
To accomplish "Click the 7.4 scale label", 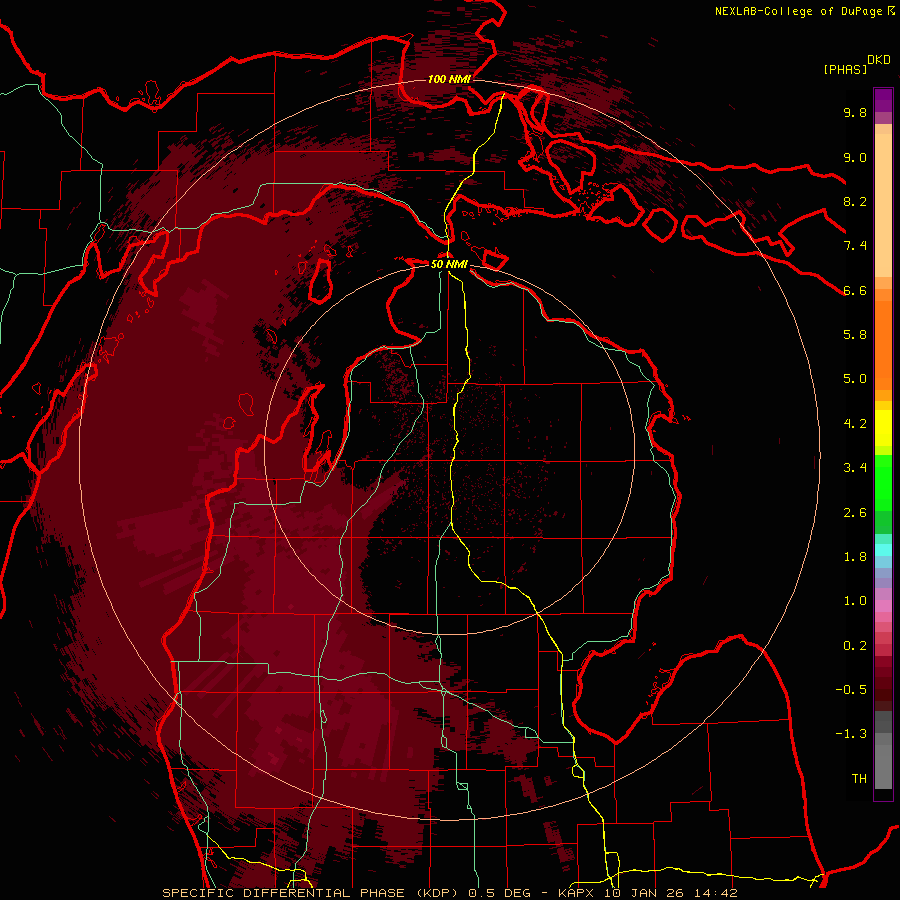I will point(855,246).
